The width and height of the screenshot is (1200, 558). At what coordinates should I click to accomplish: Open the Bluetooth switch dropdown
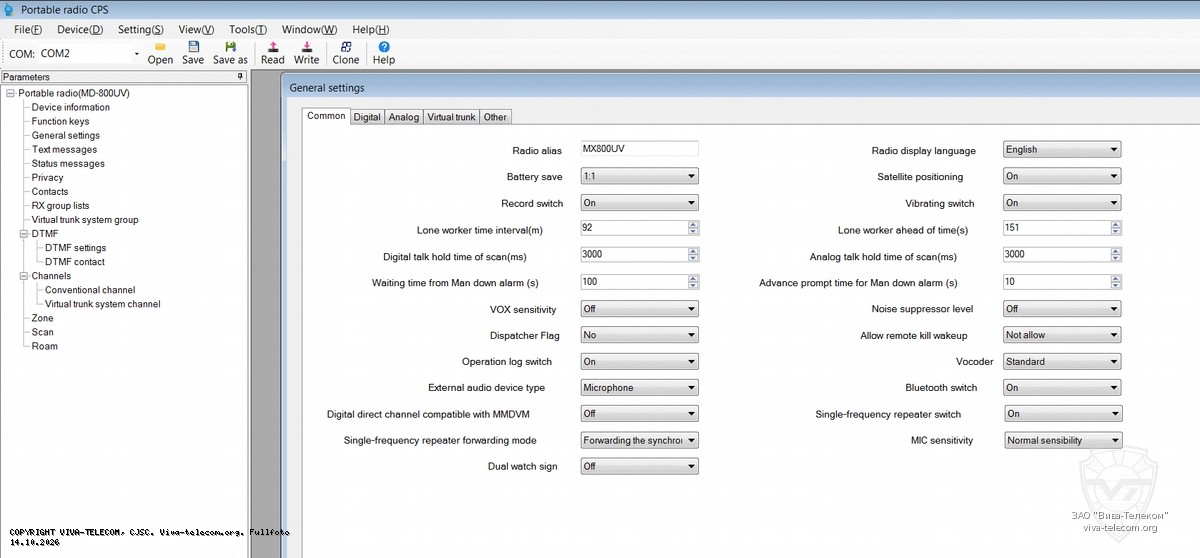click(x=1062, y=388)
